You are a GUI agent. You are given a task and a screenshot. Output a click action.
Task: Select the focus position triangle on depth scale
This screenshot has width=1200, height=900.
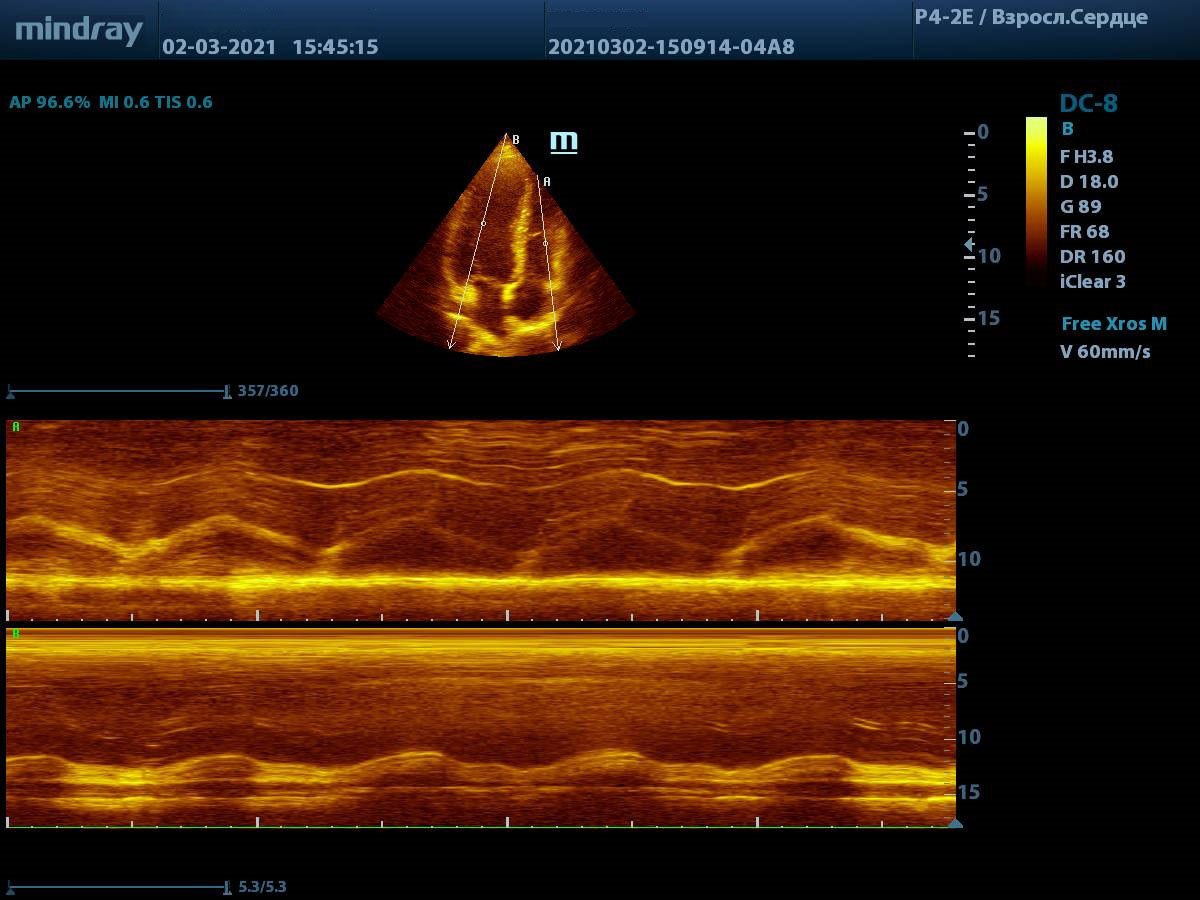[968, 244]
